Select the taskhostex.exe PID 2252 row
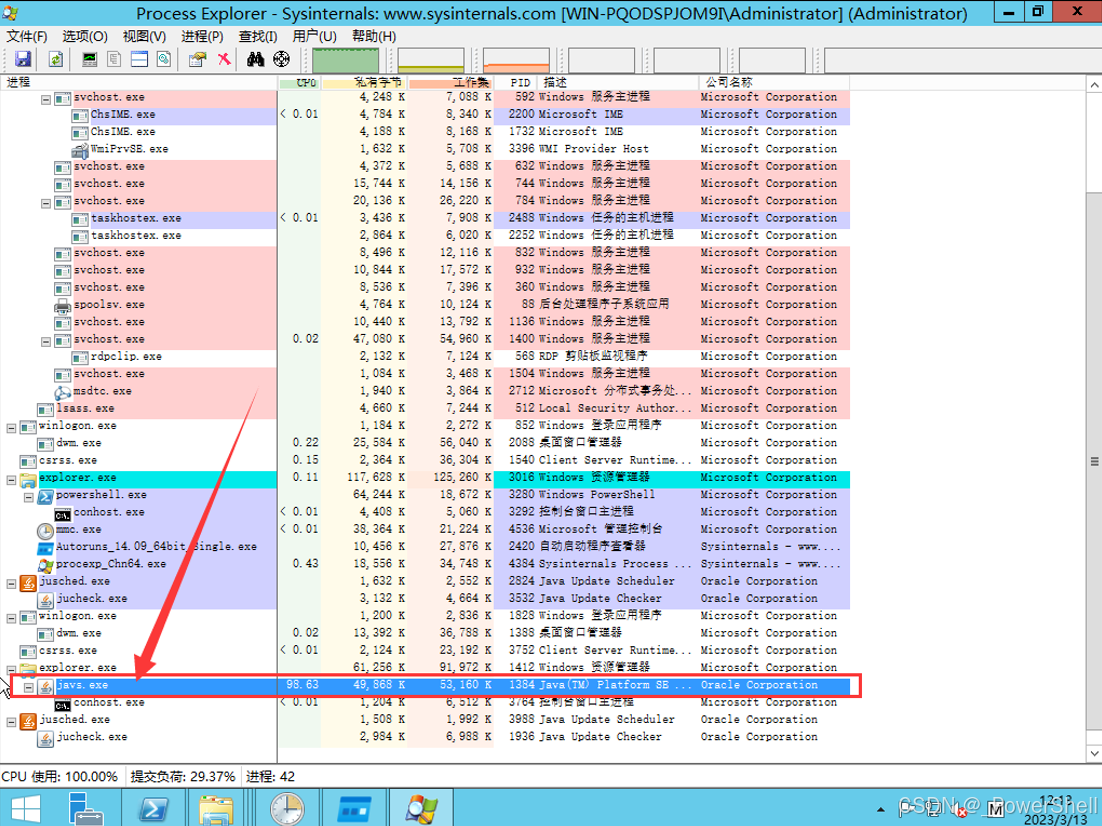Screen dimensions: 1102x826 click(x=425, y=235)
